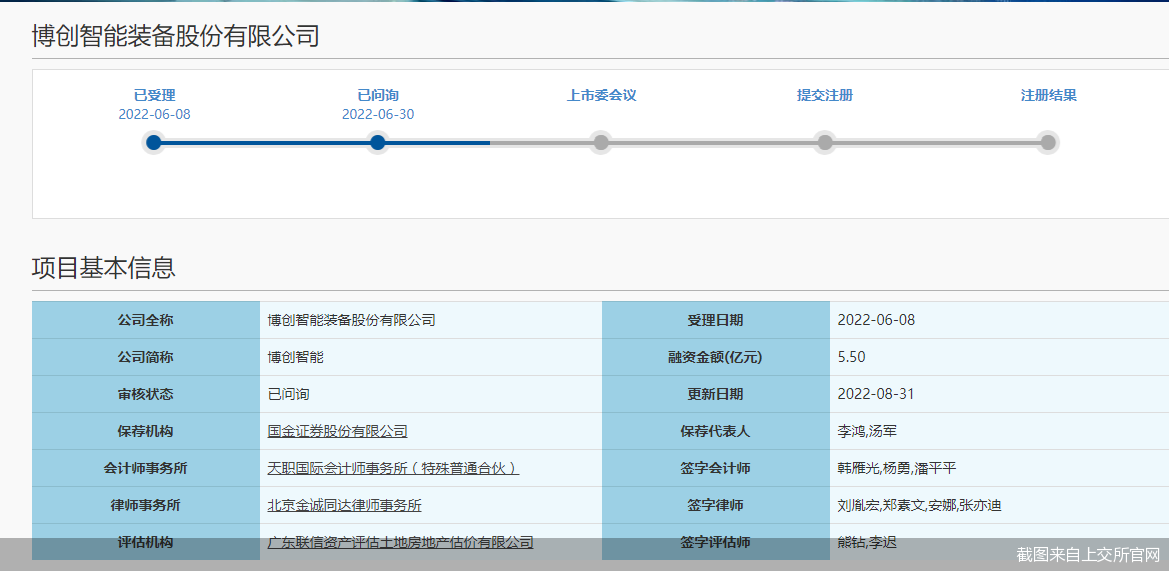1169x571 pixels.
Task: Click the 签字律师 header cell
Action: (x=716, y=505)
